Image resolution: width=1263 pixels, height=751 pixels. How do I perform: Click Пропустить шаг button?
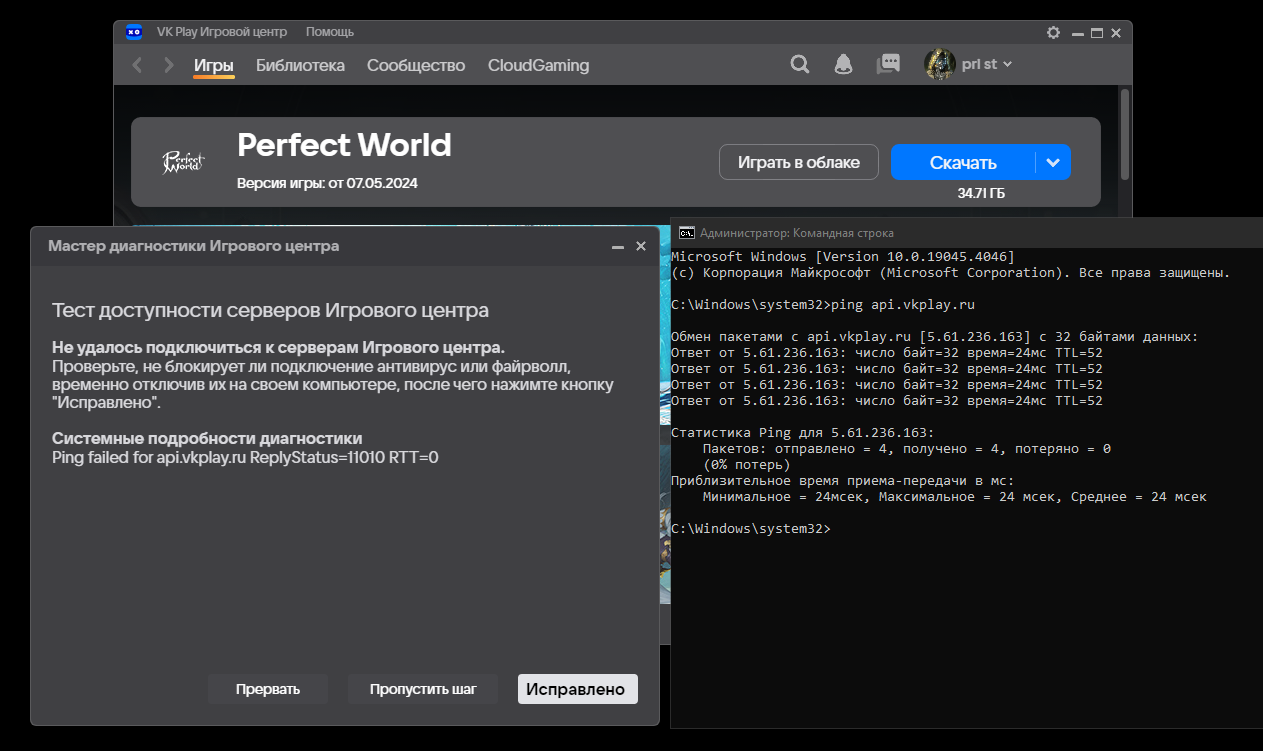(422, 689)
